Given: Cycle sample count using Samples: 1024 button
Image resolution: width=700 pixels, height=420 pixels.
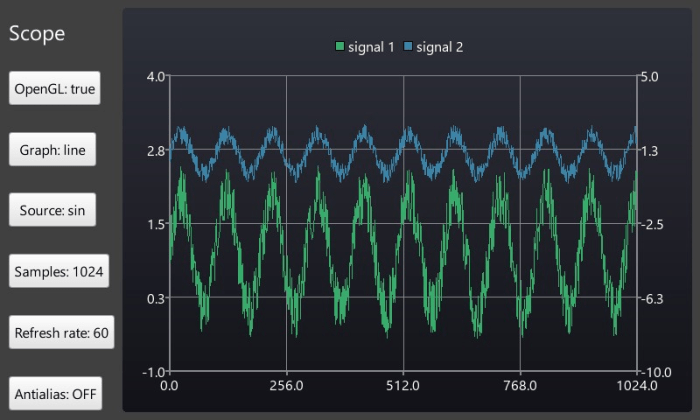Looking at the screenshot, I should (x=59, y=271).
